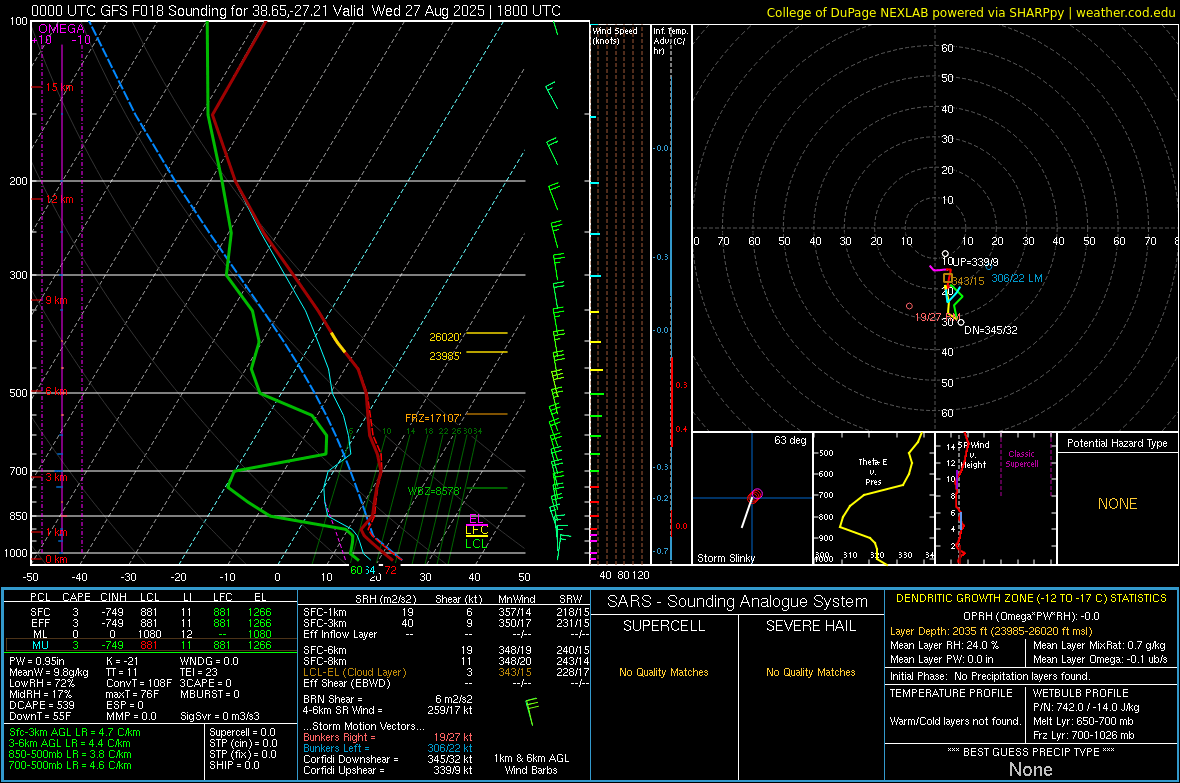
Task: Click the WBZ=8578' wet-bulb zero label
Action: (x=434, y=491)
